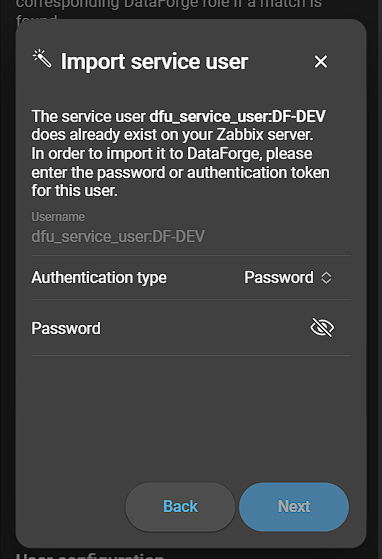382x559 pixels.
Task: Click the Zabbix server sentence in description
Action: click(172, 135)
